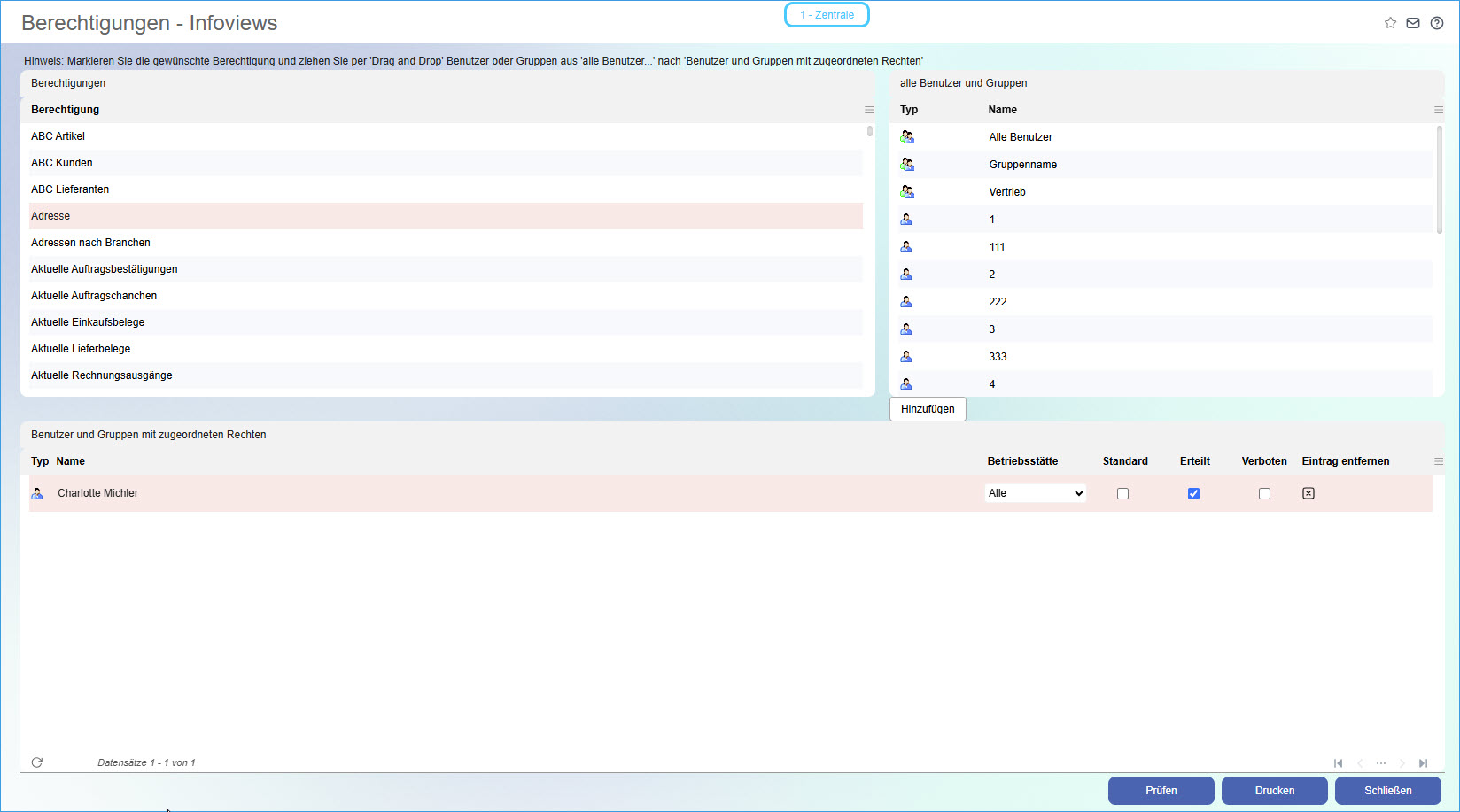Image resolution: width=1460 pixels, height=812 pixels.
Task: Click the Prüfen button
Action: (x=1161, y=790)
